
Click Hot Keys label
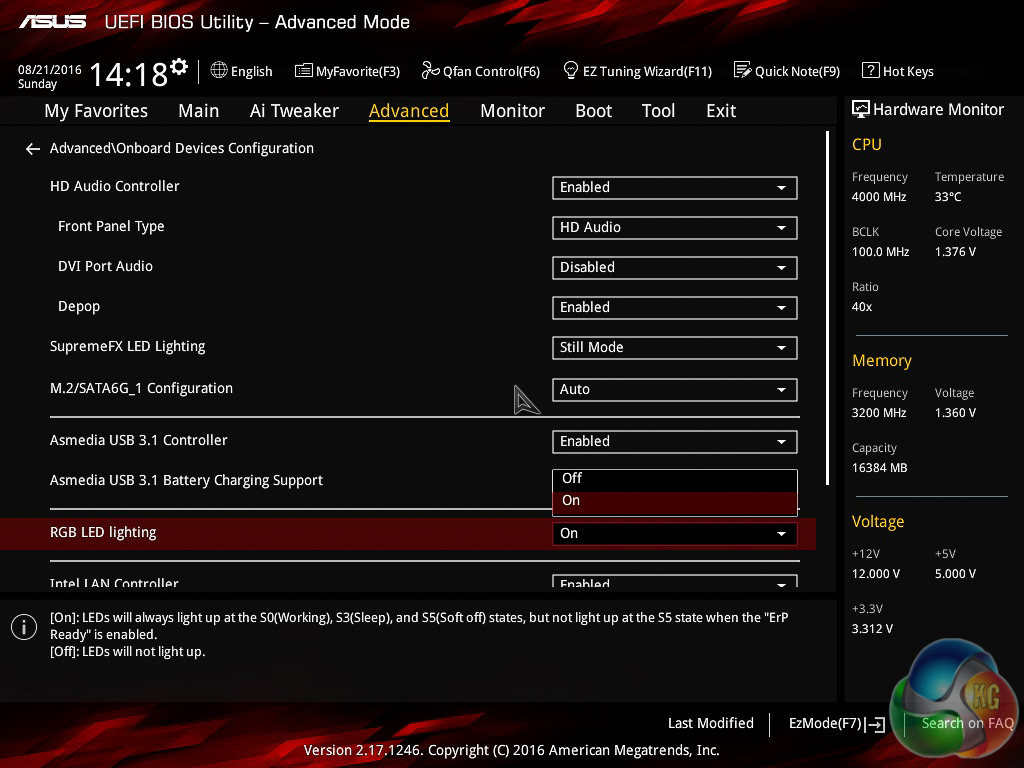[x=908, y=71]
